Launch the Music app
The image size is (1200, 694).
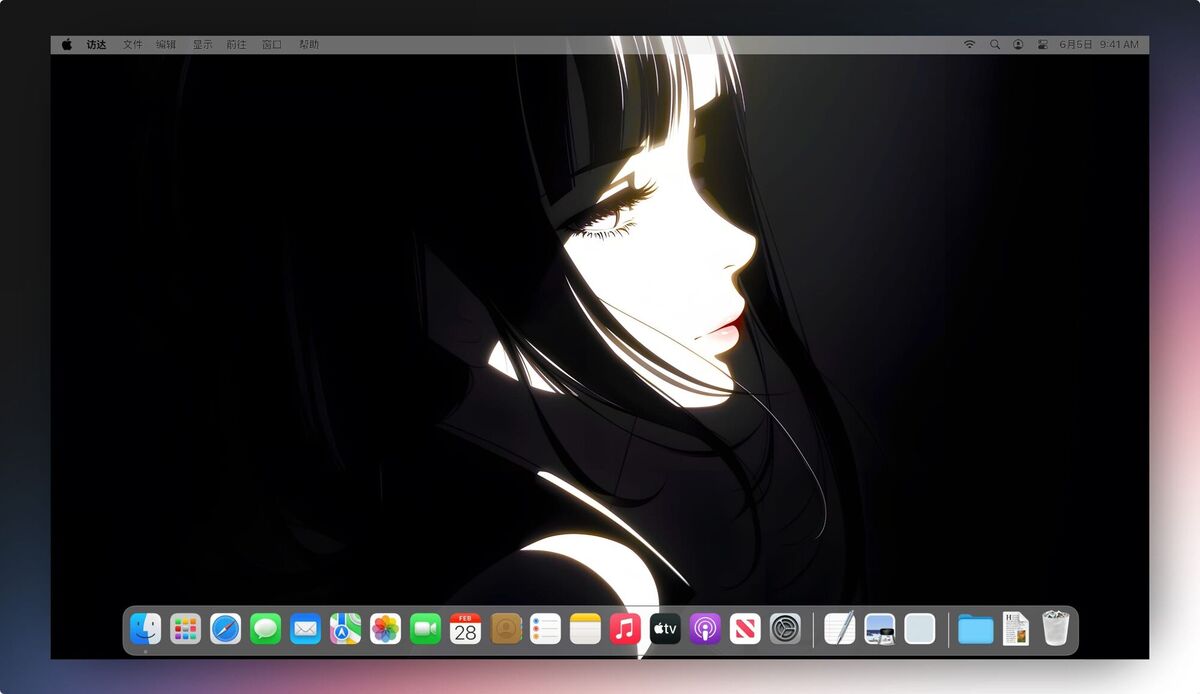tap(625, 629)
